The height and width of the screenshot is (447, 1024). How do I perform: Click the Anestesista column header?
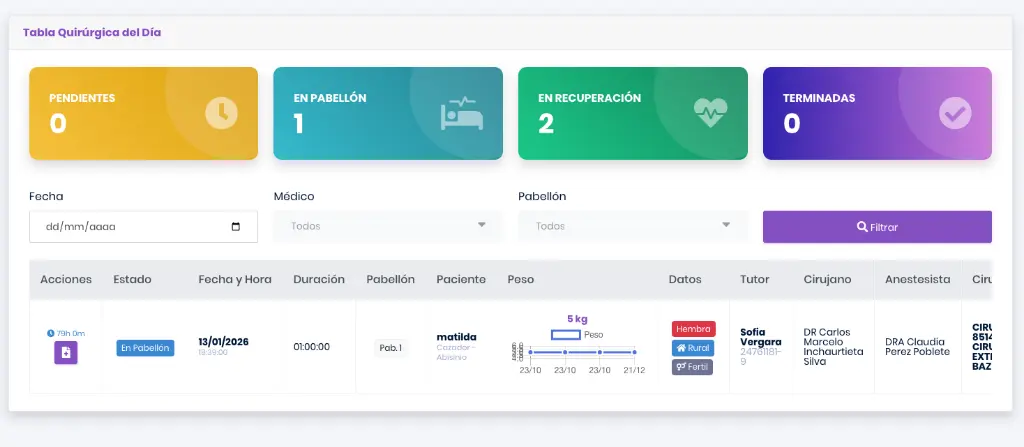918,280
